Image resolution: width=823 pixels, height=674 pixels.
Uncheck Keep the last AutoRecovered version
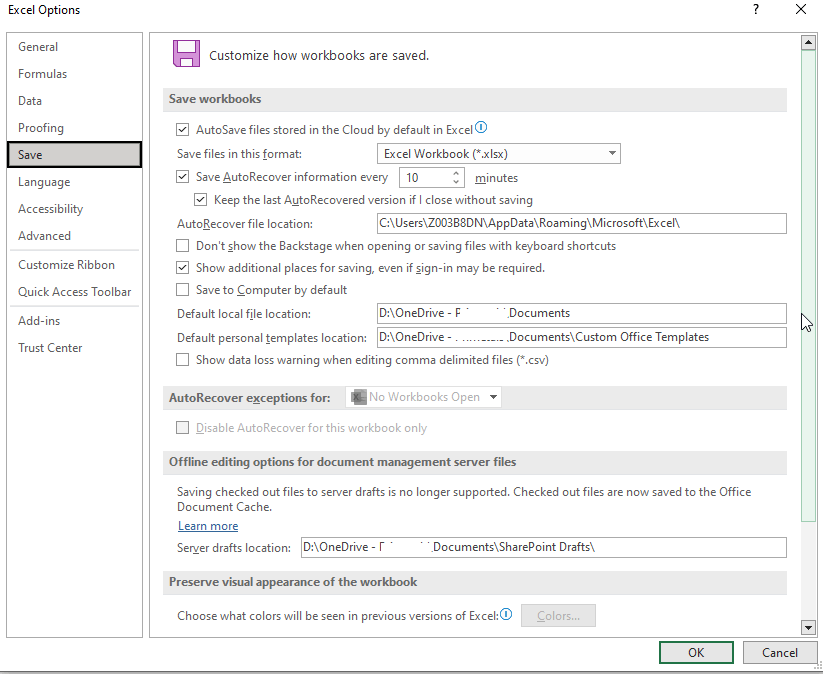click(x=200, y=200)
